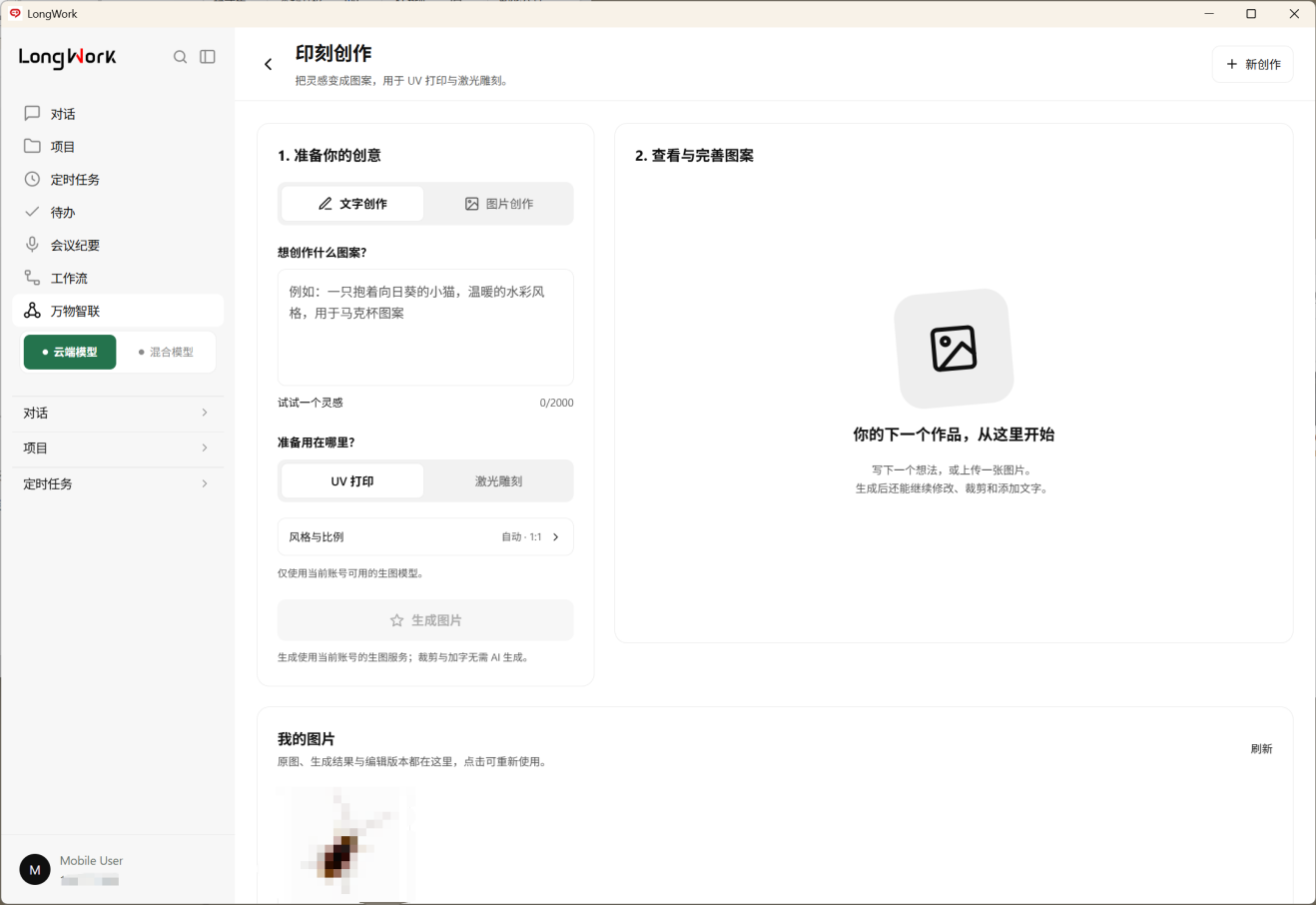This screenshot has width=1316, height=905.
Task: Select the 文字创作 tab
Action: [352, 204]
